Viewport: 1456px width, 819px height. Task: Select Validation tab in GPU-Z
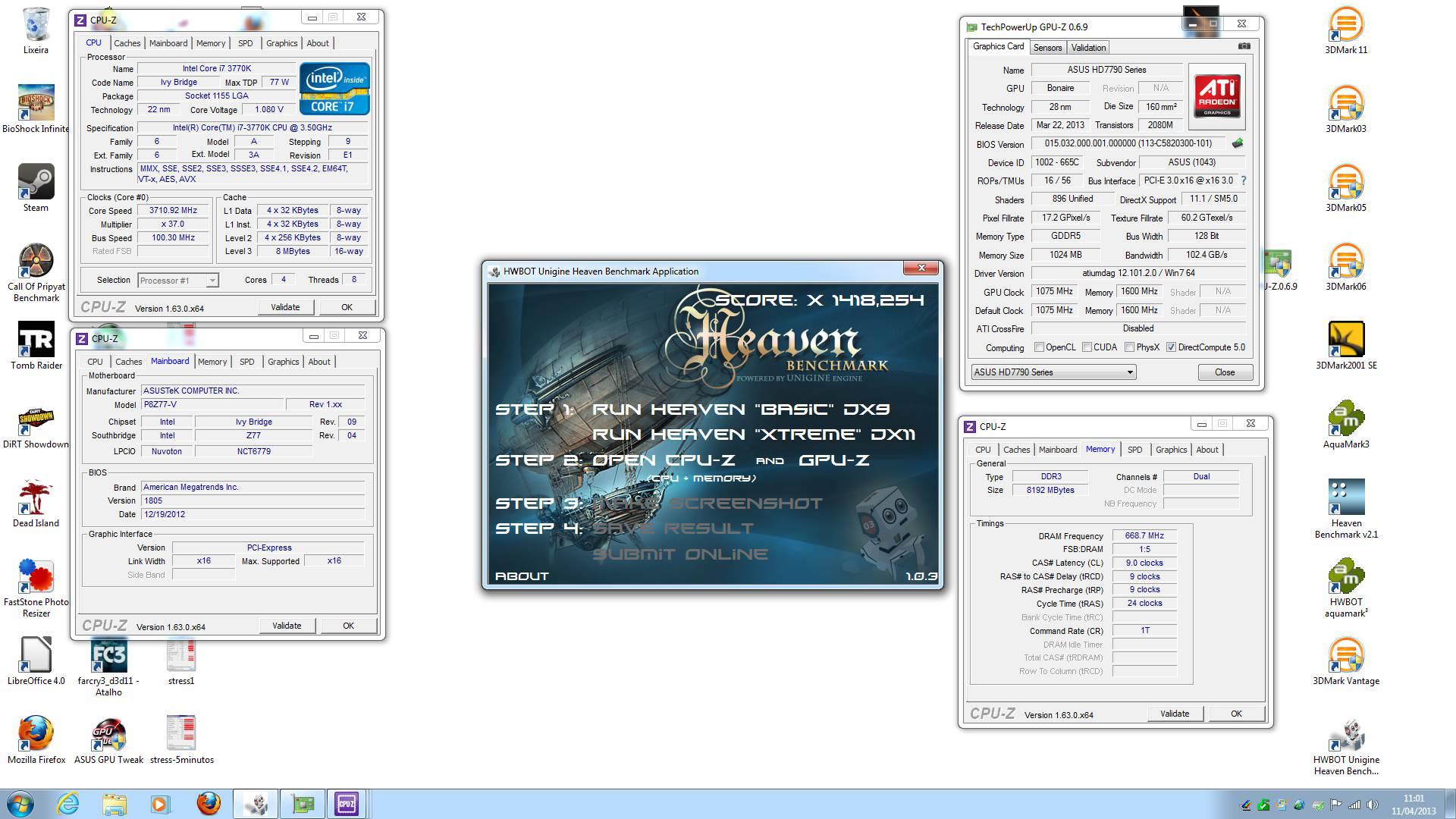(1088, 48)
